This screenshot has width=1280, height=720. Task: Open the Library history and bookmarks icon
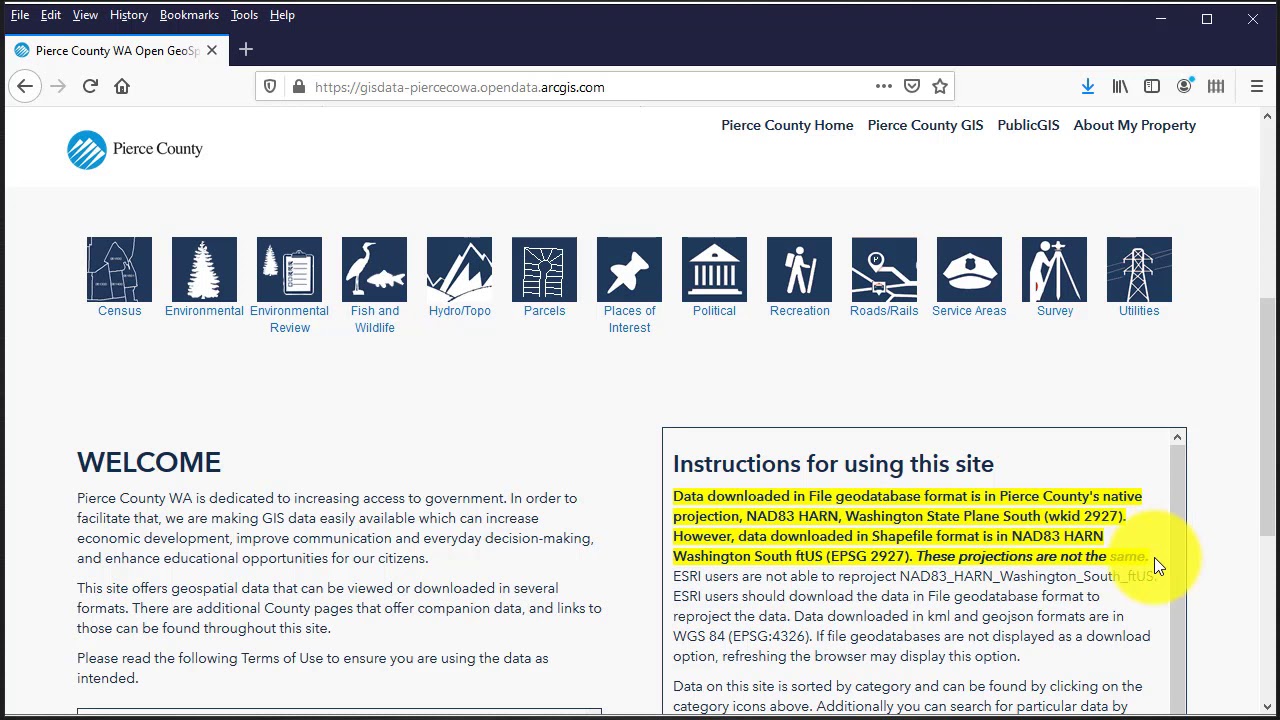pos(1120,87)
